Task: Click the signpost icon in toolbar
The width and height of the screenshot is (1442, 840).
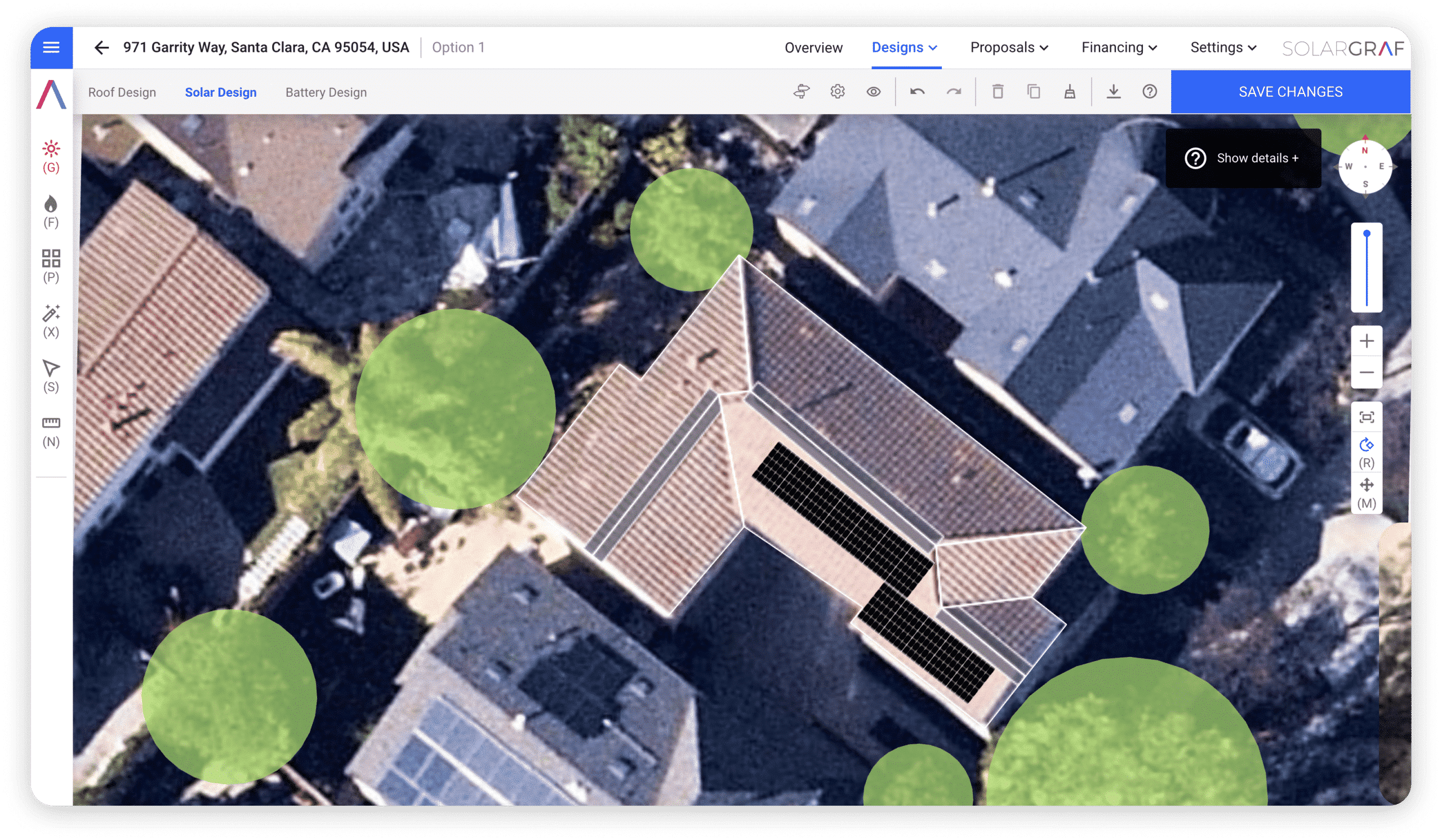Action: click(802, 92)
